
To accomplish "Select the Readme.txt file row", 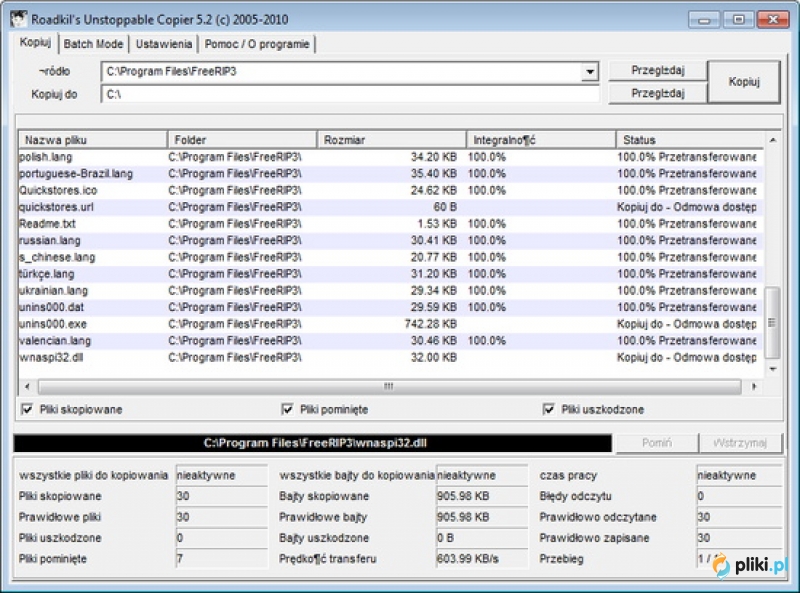I will pos(391,224).
